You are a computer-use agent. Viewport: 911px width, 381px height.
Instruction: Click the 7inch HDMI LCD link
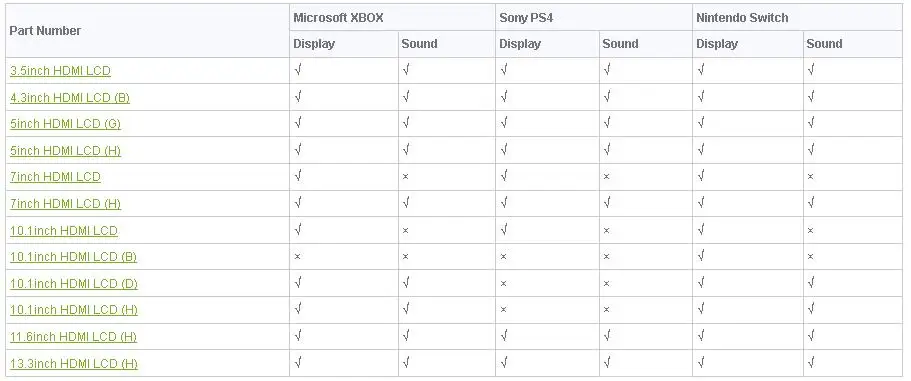point(55,177)
